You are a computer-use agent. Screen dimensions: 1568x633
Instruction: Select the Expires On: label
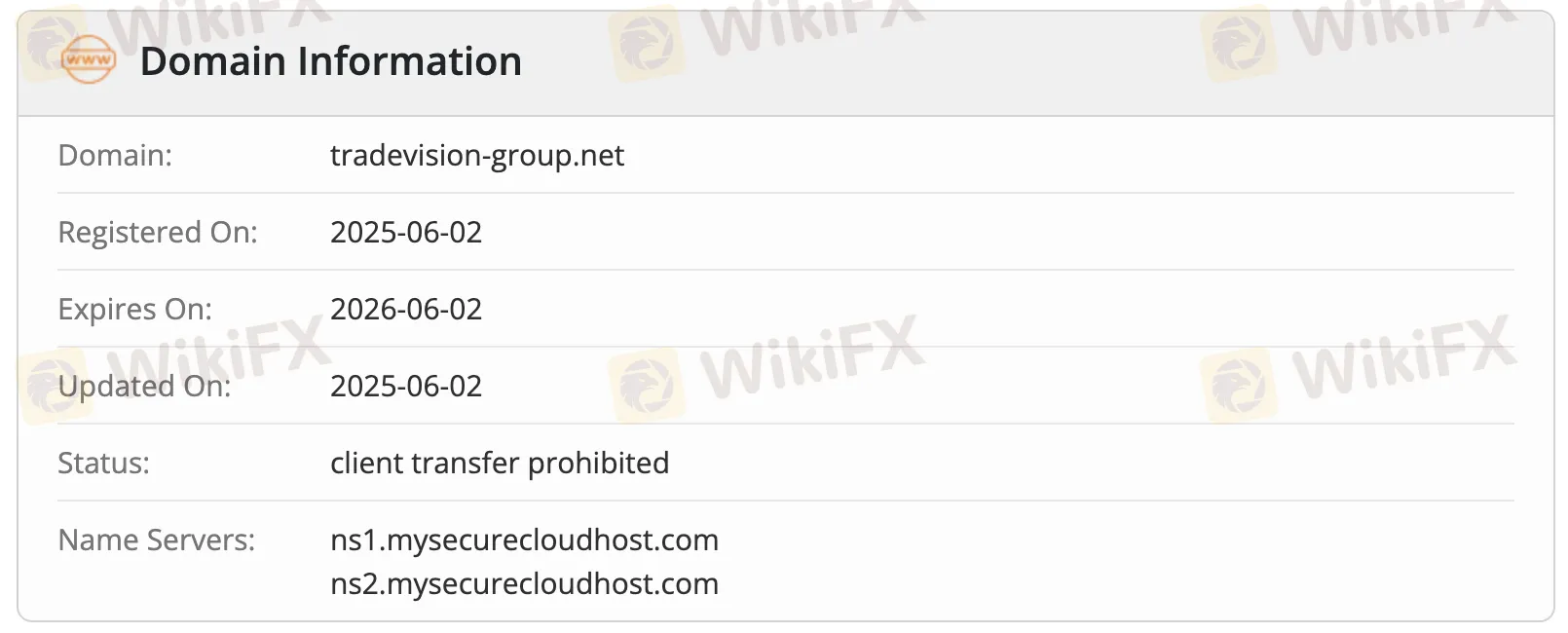135,310
